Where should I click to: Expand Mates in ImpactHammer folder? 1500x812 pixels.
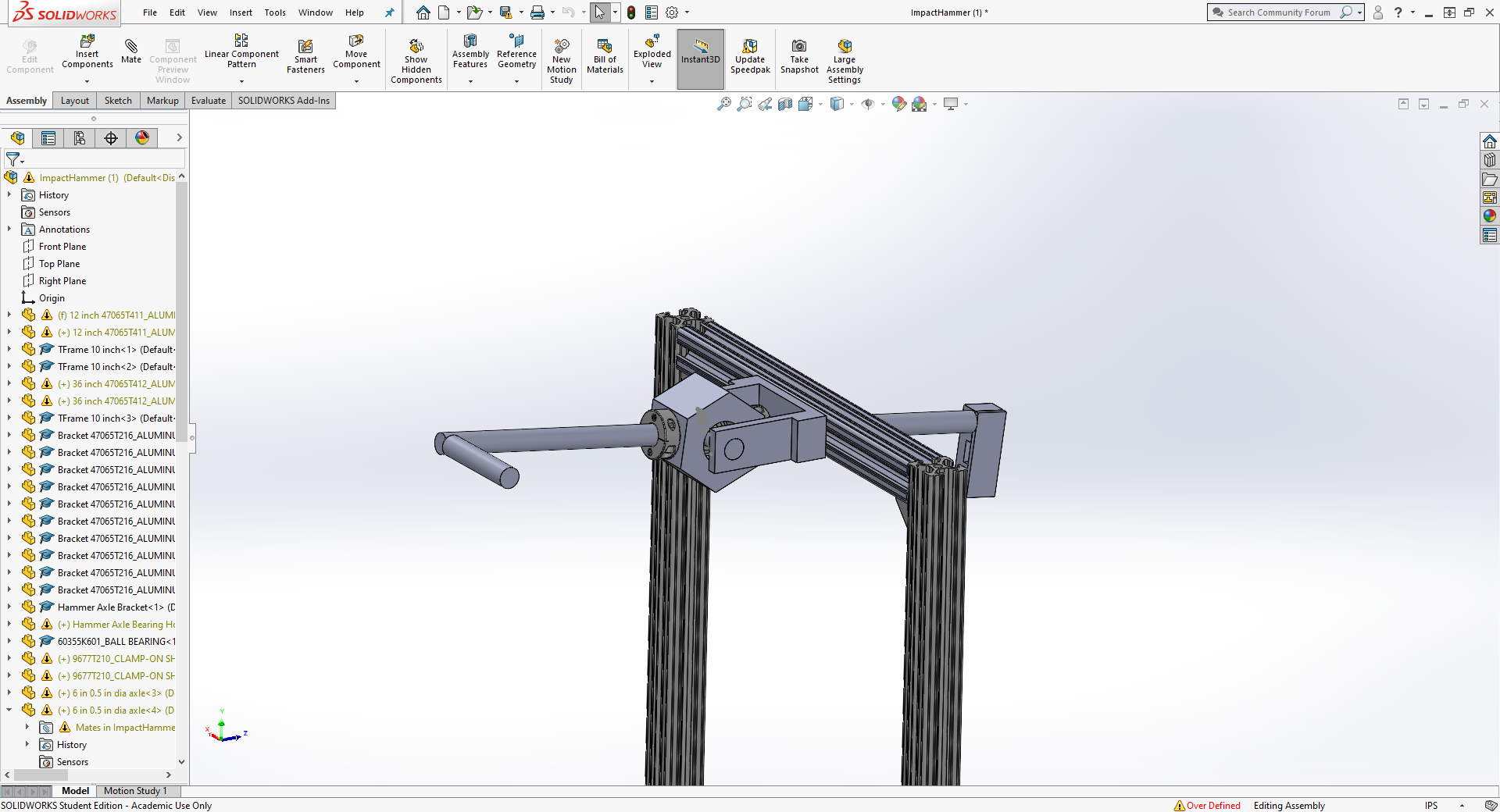(27, 728)
